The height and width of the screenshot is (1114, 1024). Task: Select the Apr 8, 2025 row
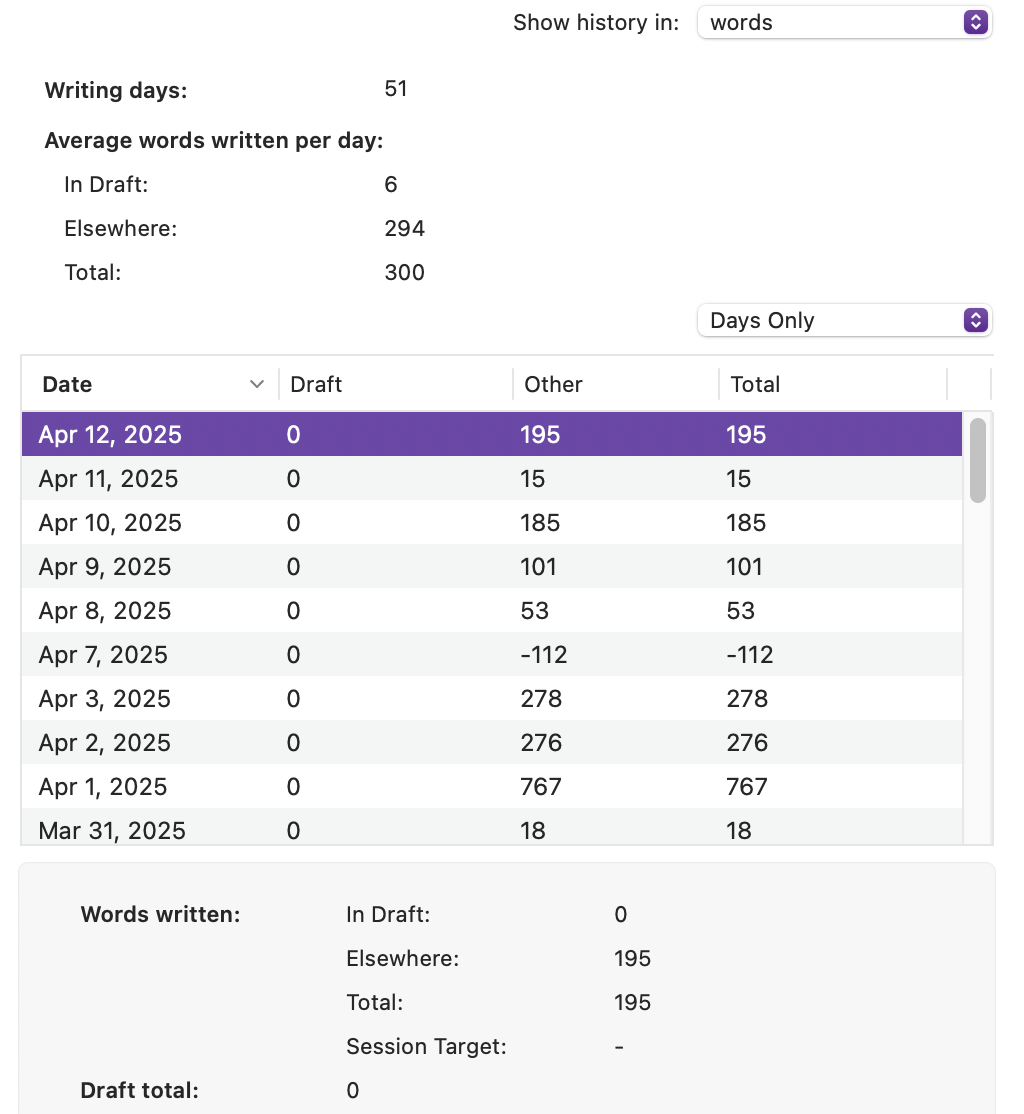pyautogui.click(x=492, y=610)
